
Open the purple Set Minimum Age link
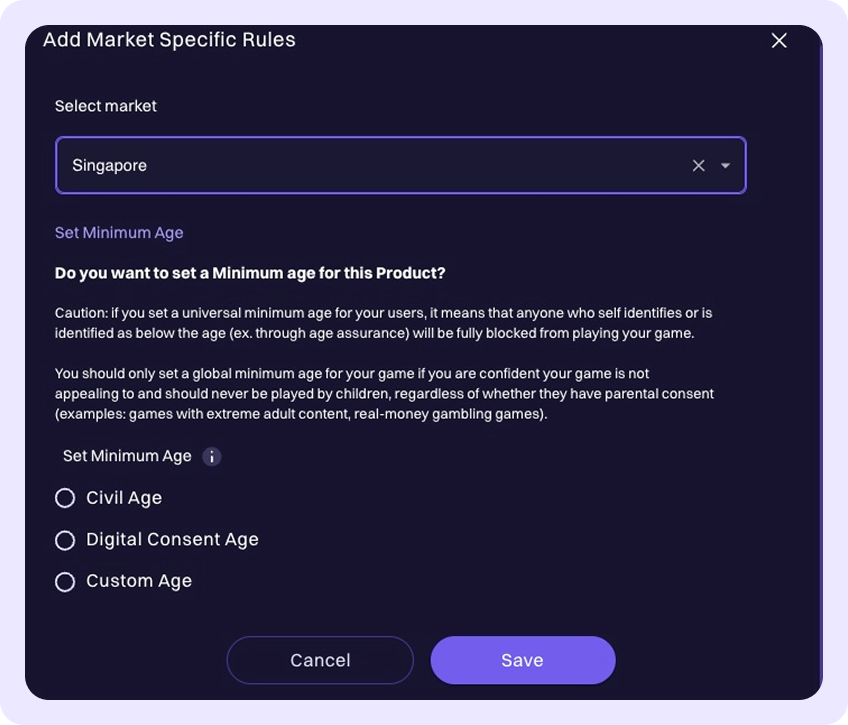[x=119, y=233]
